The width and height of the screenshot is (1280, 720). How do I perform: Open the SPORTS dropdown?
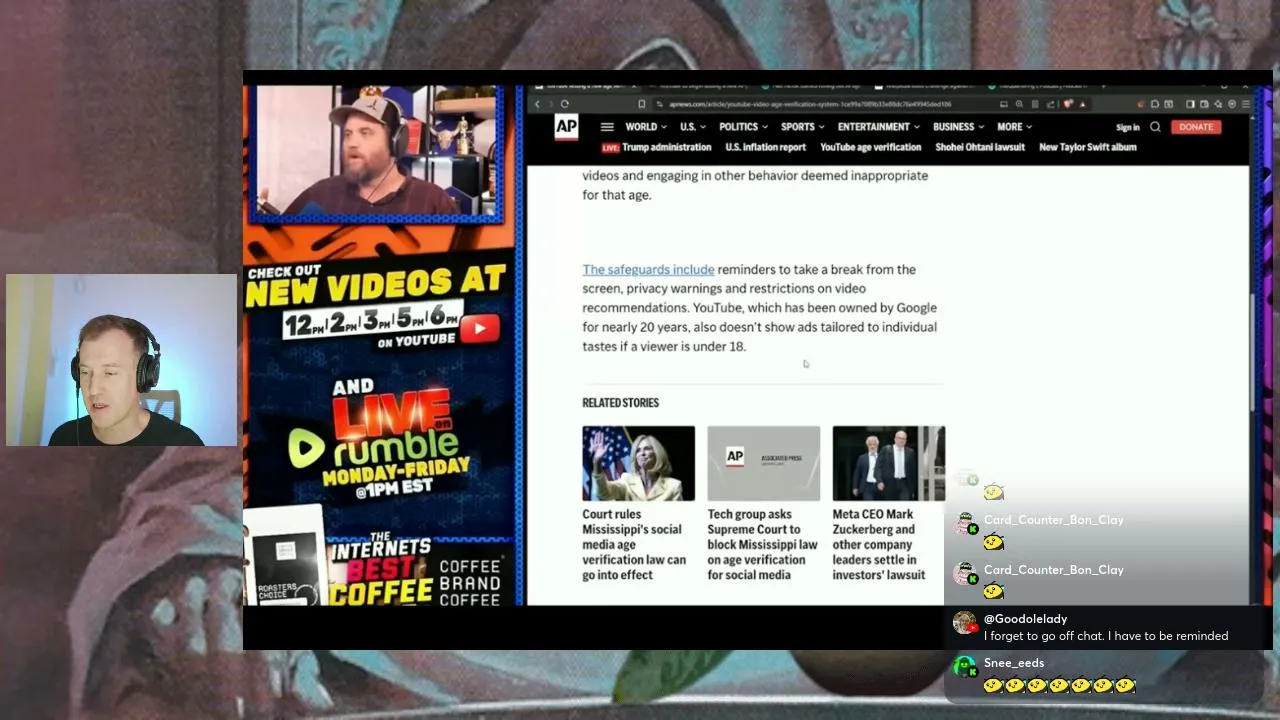click(802, 127)
